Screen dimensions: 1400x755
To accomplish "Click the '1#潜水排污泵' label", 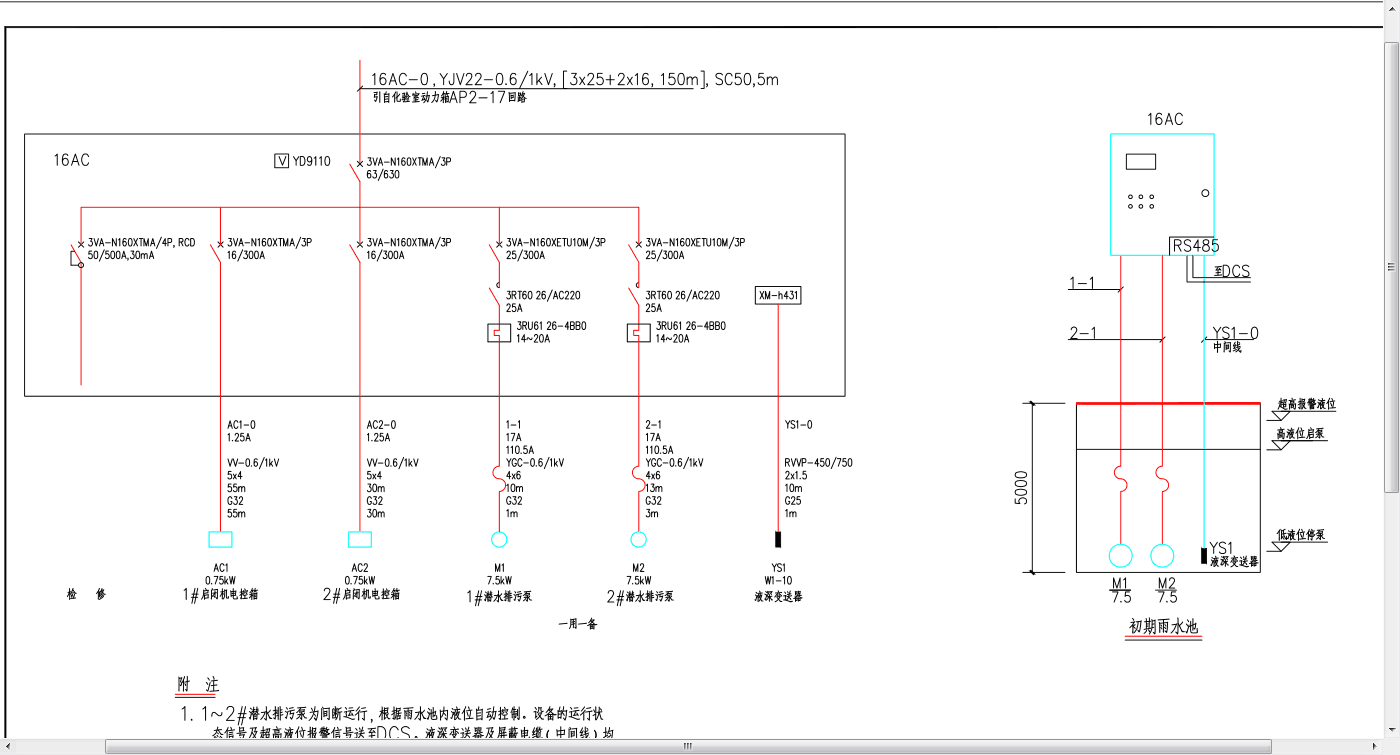I will point(499,596).
